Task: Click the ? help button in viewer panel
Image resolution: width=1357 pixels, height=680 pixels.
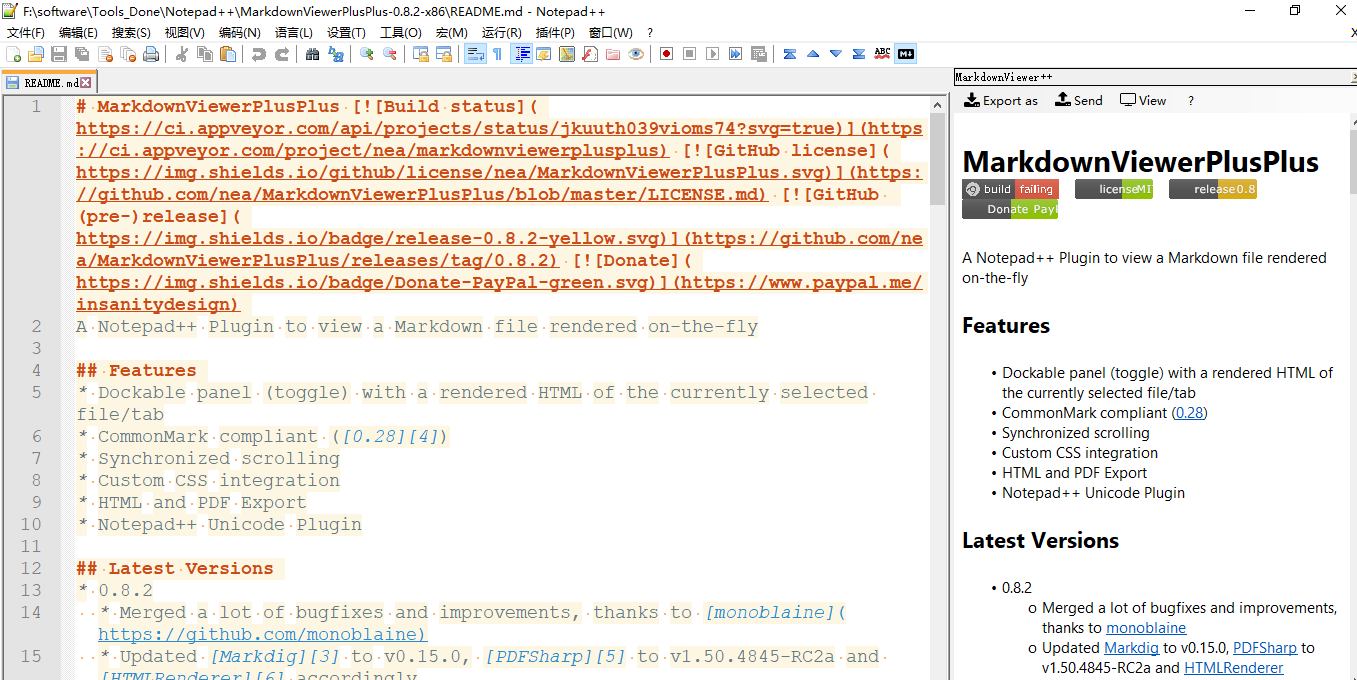Action: [x=1190, y=100]
